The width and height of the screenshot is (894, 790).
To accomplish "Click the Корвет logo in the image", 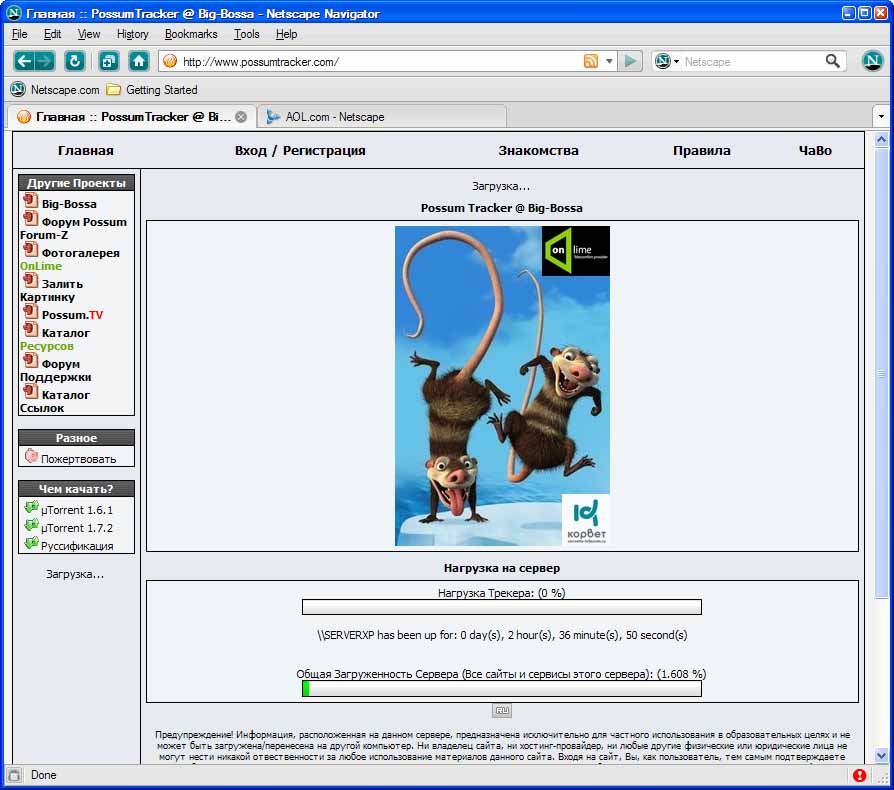I will [x=586, y=520].
